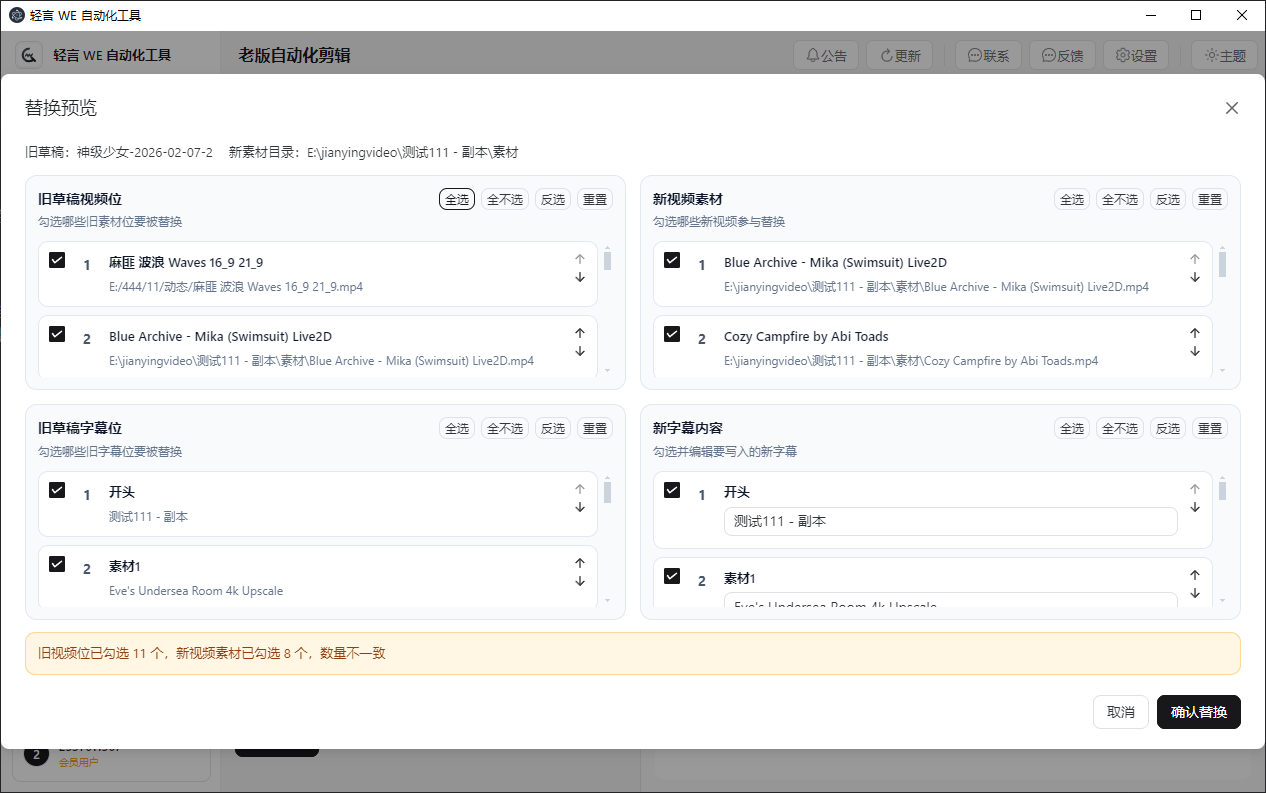The height and width of the screenshot is (793, 1266).
Task: Close the 替换预览 dialog with X icon
Action: tap(1232, 108)
